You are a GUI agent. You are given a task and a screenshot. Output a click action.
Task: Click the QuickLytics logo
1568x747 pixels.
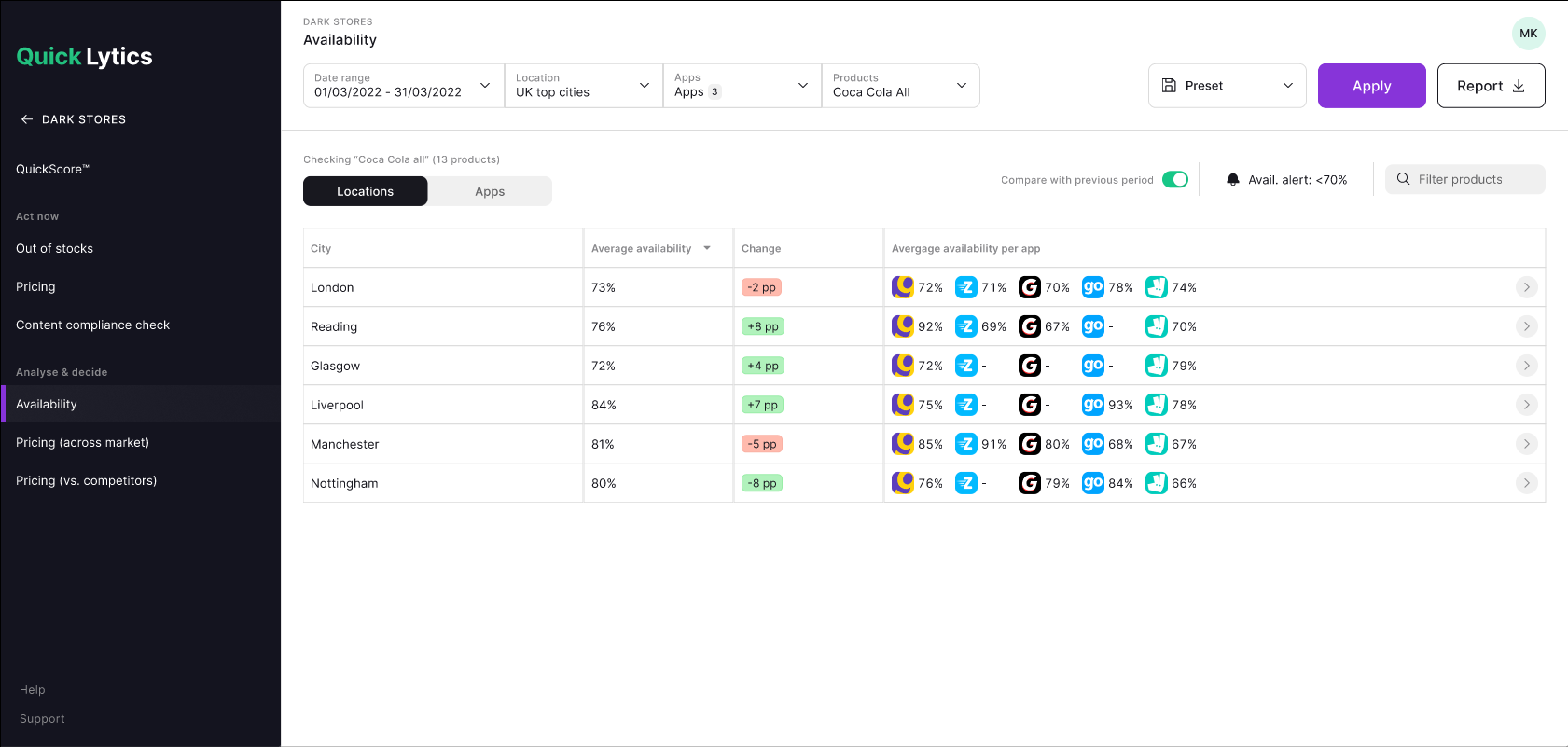[84, 56]
